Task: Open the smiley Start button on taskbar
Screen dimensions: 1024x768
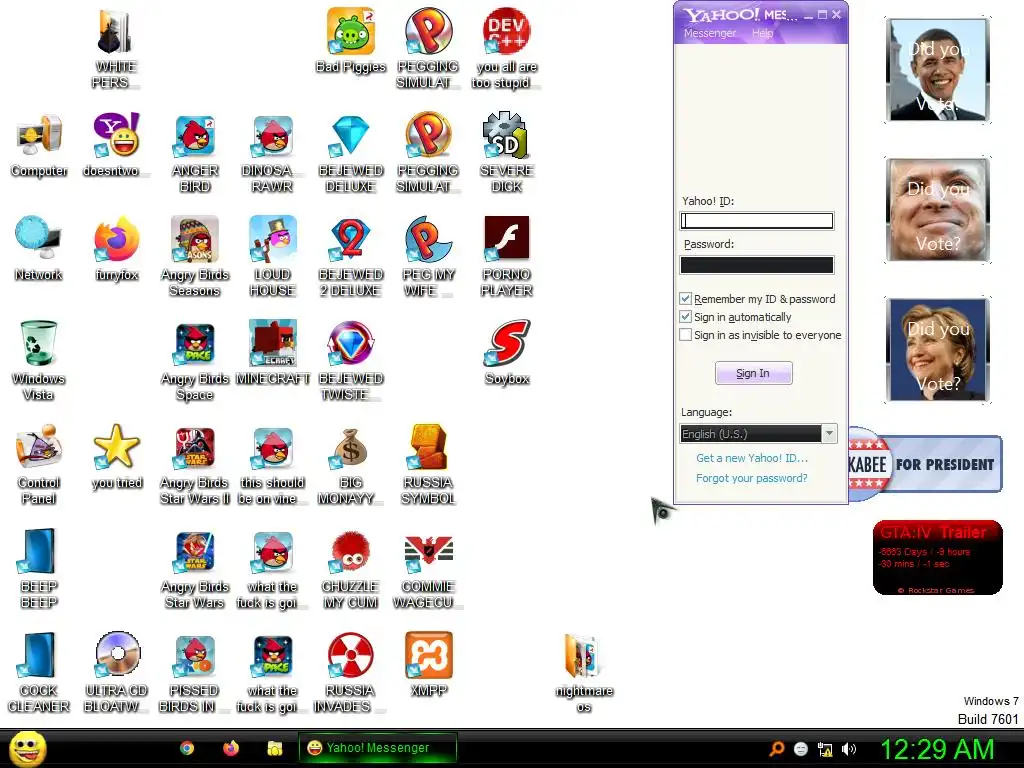Action: (x=27, y=748)
